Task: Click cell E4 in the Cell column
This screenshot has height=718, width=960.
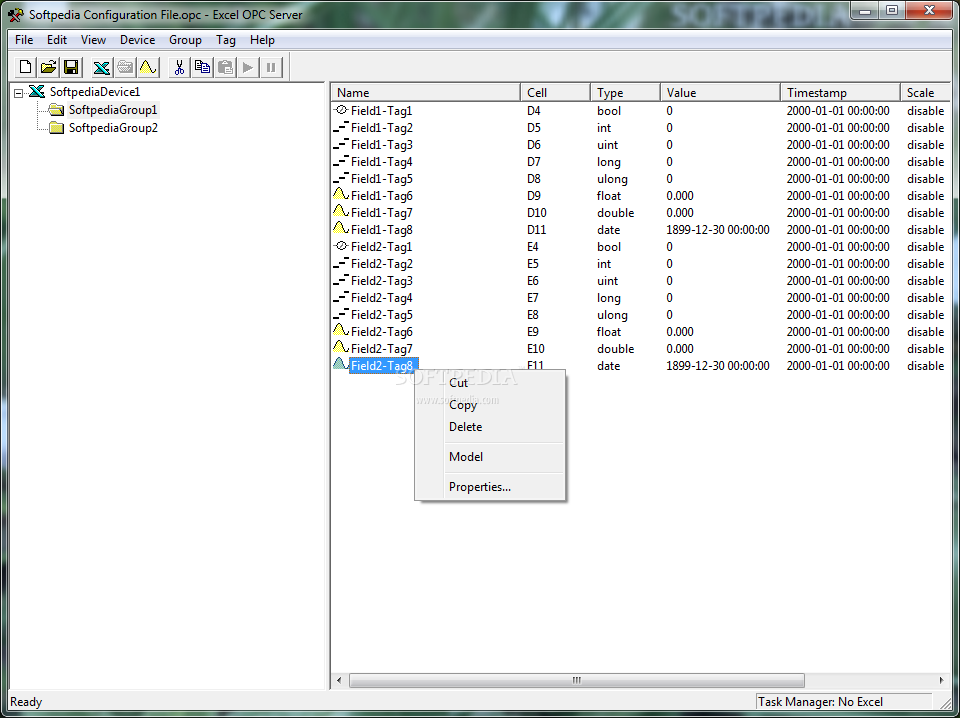Action: [534, 247]
